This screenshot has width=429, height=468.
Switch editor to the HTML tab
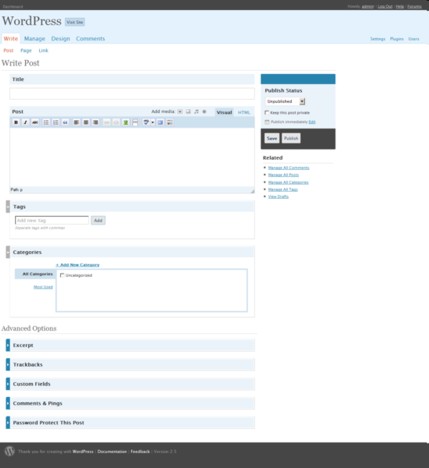point(244,112)
